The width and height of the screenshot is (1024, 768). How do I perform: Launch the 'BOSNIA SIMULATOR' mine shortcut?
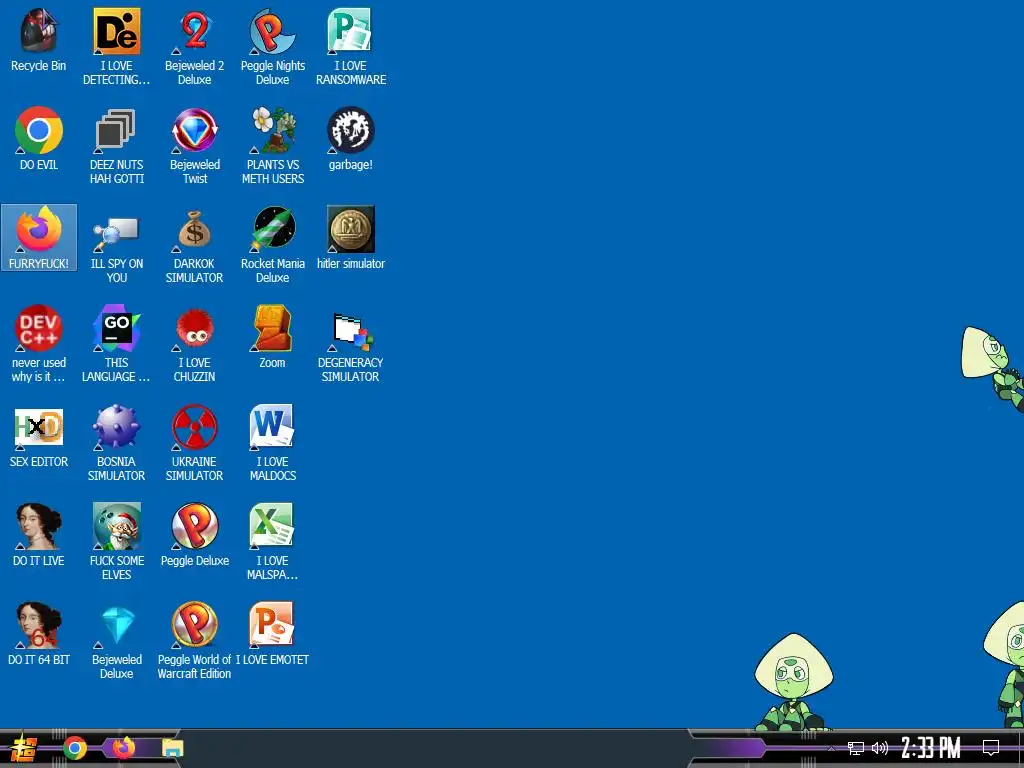[x=116, y=443]
